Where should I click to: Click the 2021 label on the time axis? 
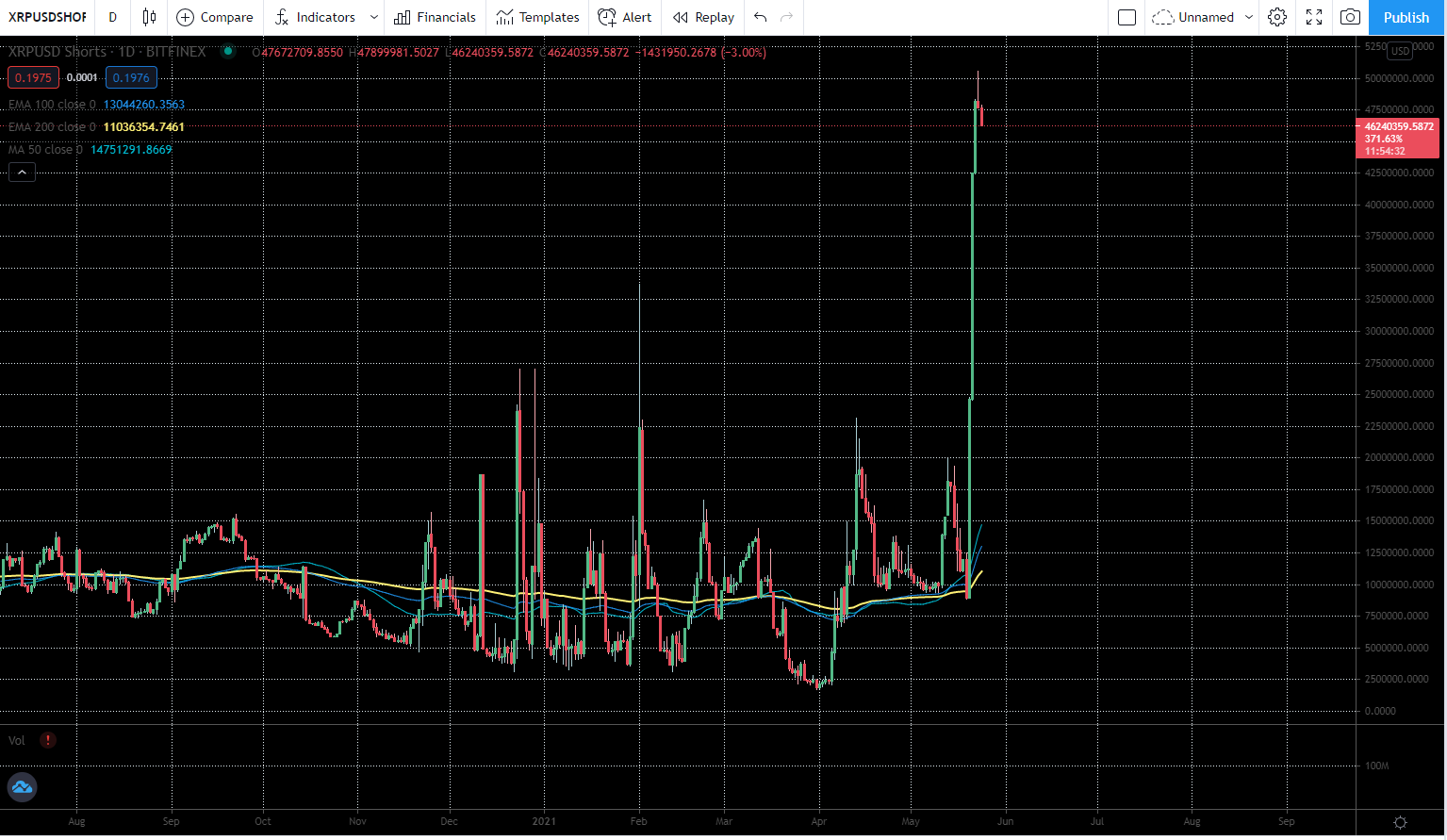(x=544, y=821)
